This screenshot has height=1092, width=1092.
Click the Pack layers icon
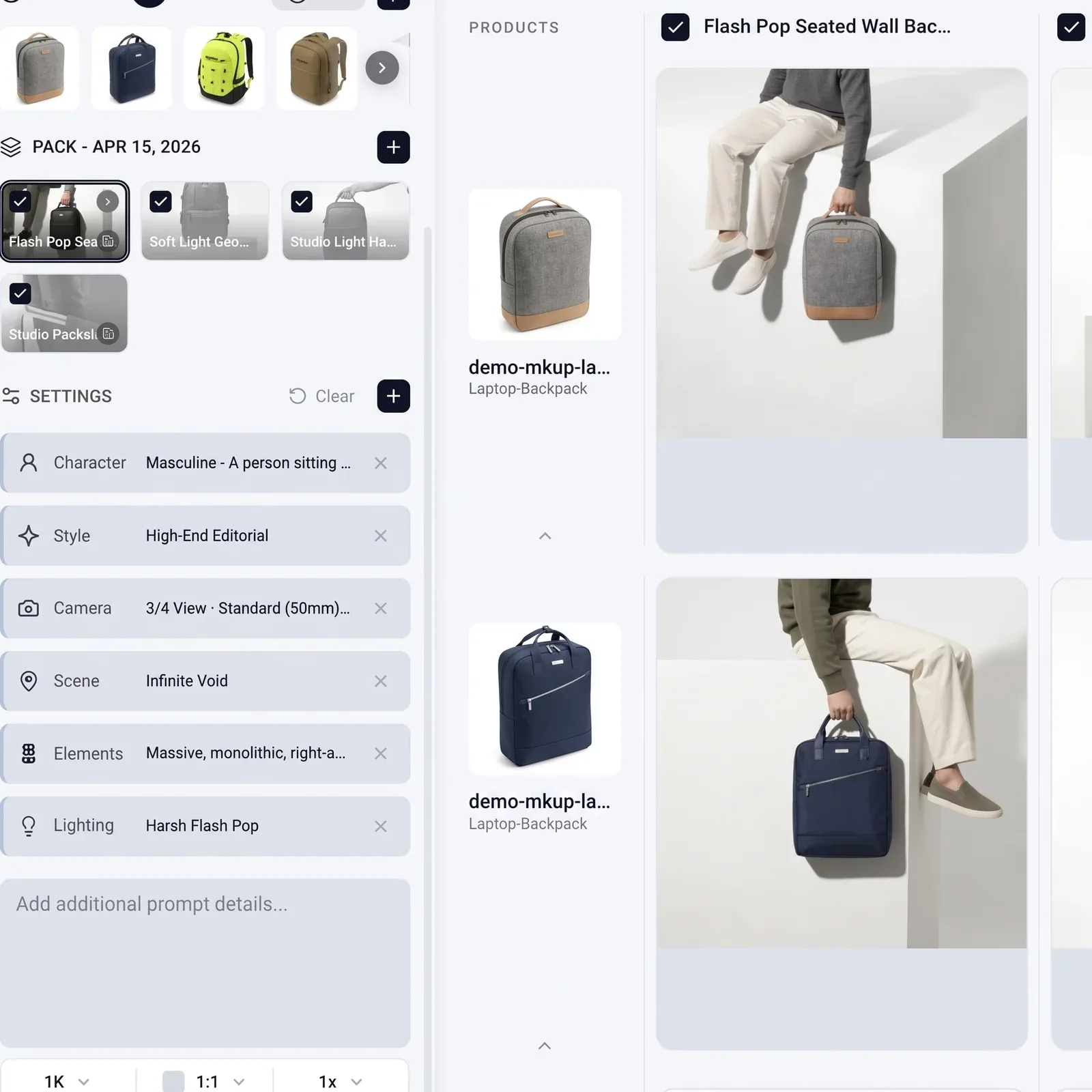tap(11, 147)
